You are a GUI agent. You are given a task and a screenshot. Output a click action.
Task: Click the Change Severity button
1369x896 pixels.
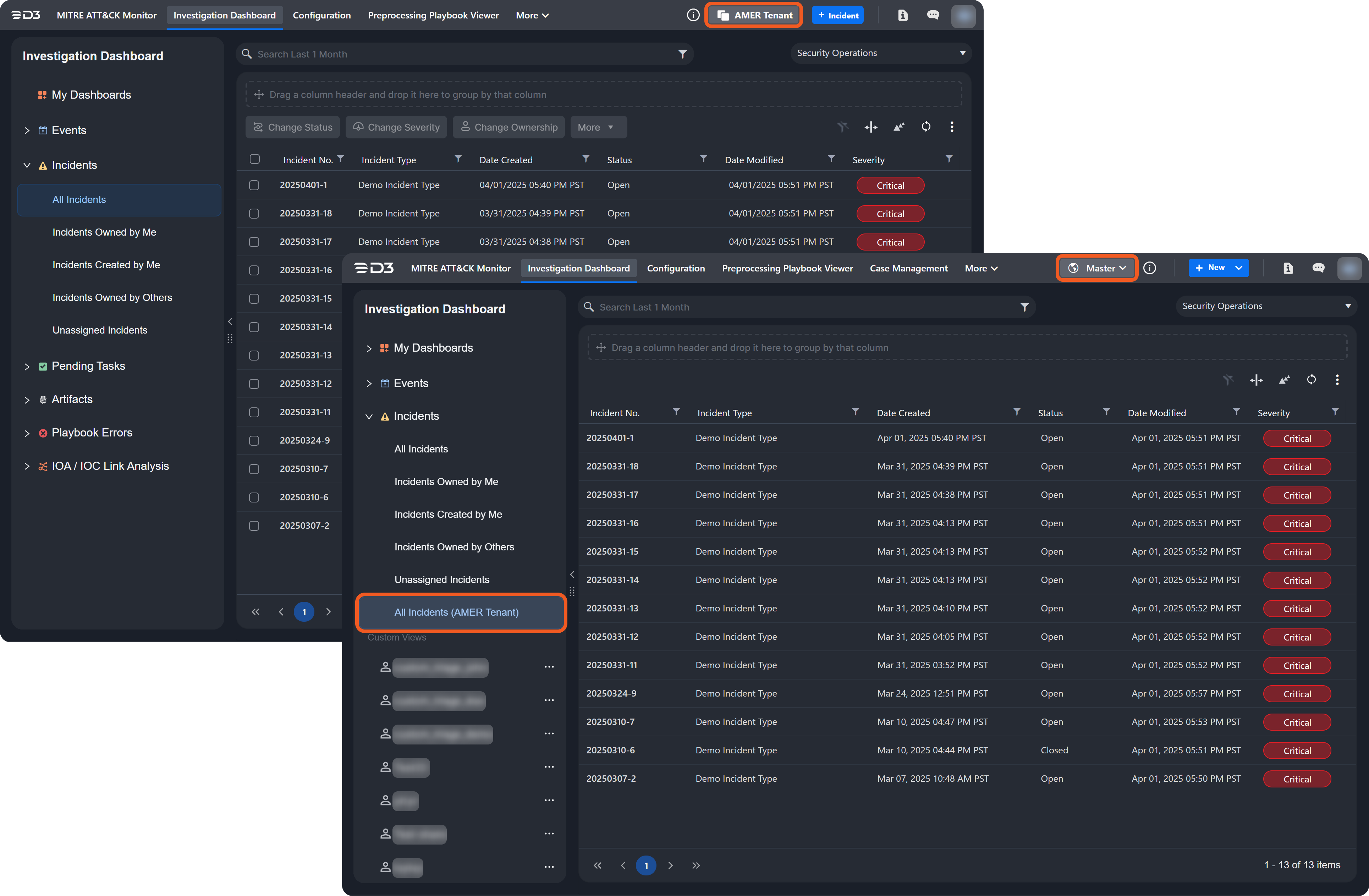396,127
